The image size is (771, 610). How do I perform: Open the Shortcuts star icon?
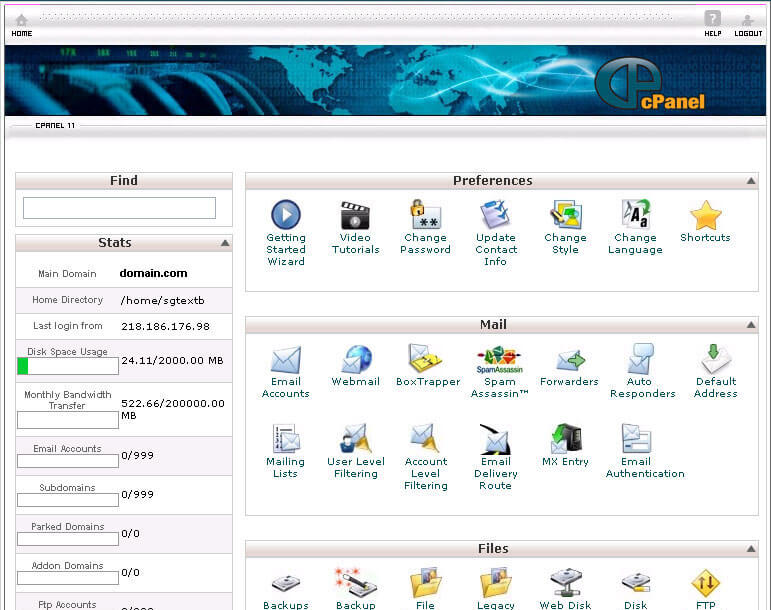click(x=705, y=215)
